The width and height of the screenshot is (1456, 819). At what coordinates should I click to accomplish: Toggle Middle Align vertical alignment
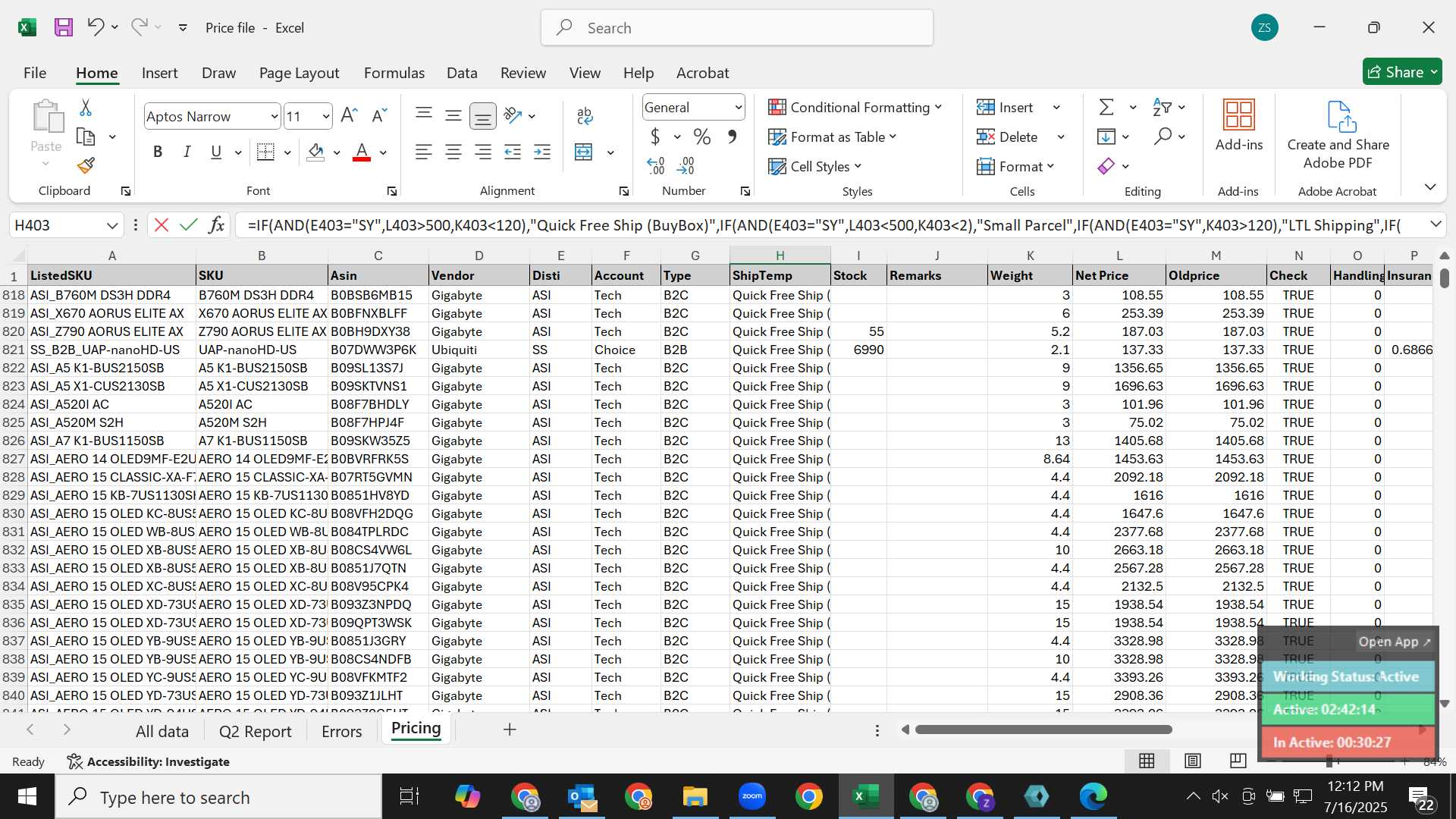point(453,116)
